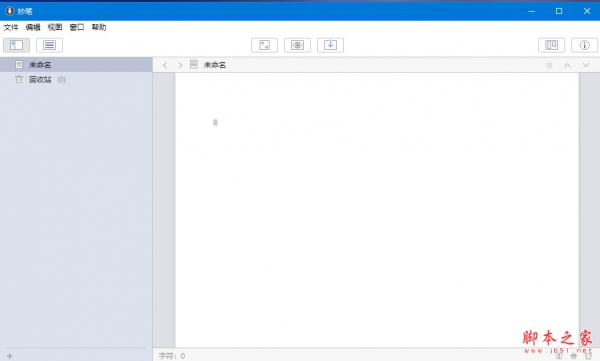Toggle the document list panel button
The width and height of the screenshot is (600, 361).
[49, 45]
